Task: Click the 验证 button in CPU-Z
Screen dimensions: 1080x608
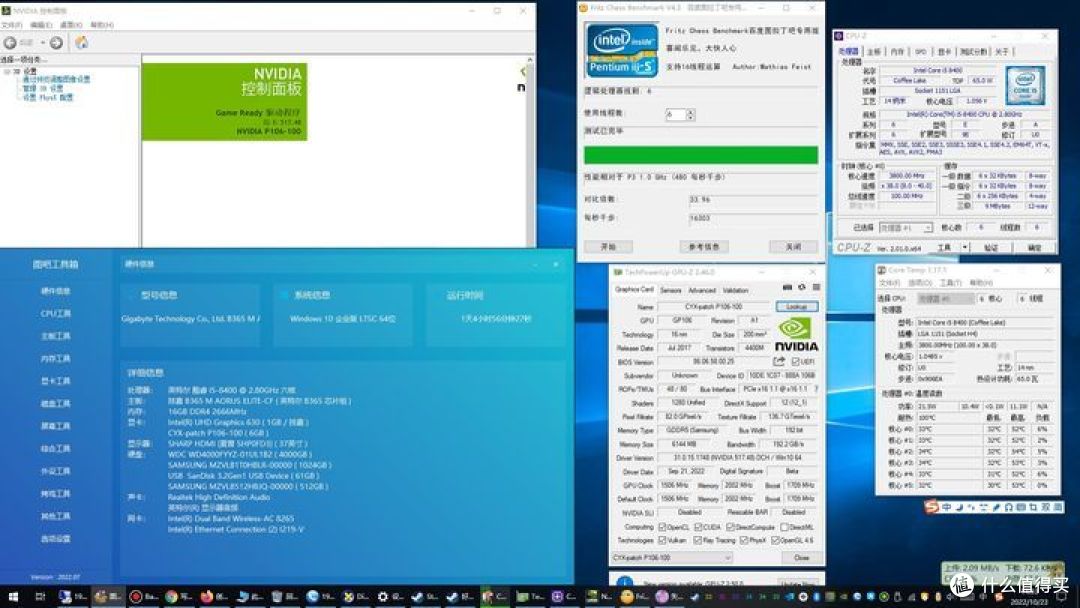Action: (990, 248)
